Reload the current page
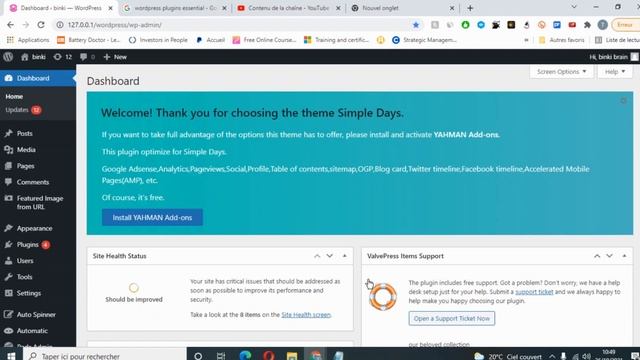 (41, 25)
